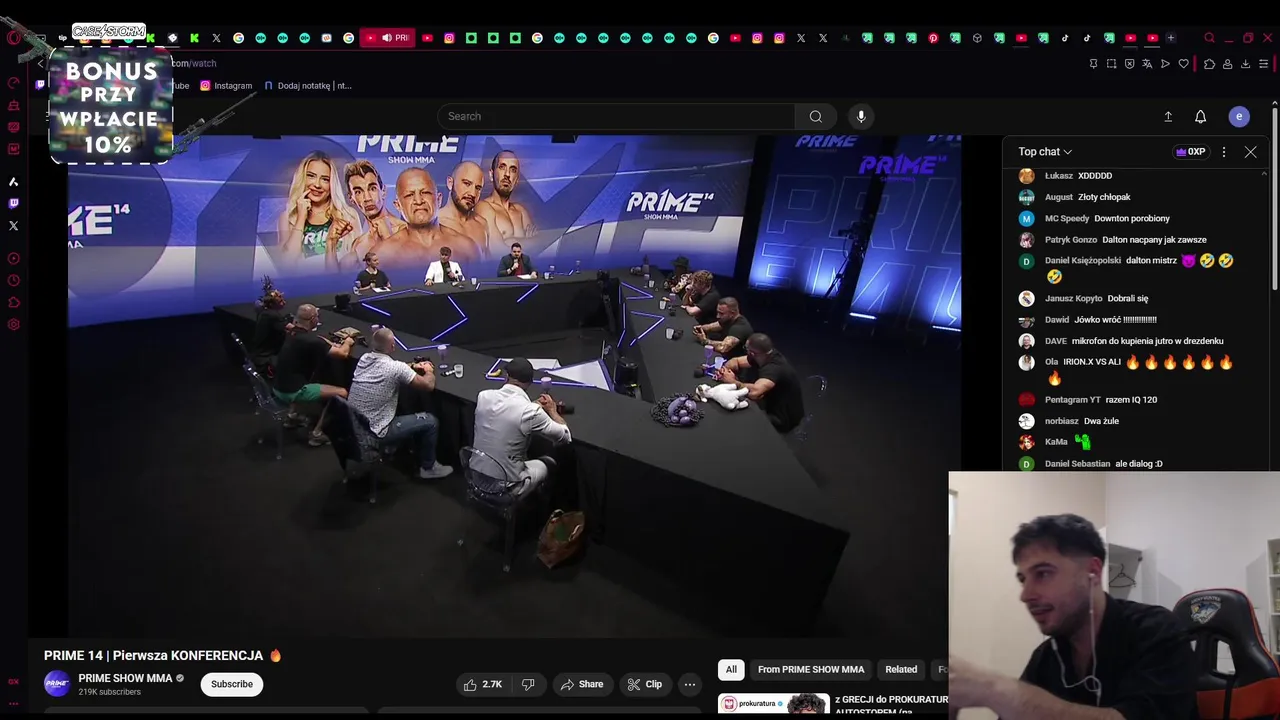Image resolution: width=1280 pixels, height=720 pixels.
Task: Open the translate page icon
Action: 1147,64
